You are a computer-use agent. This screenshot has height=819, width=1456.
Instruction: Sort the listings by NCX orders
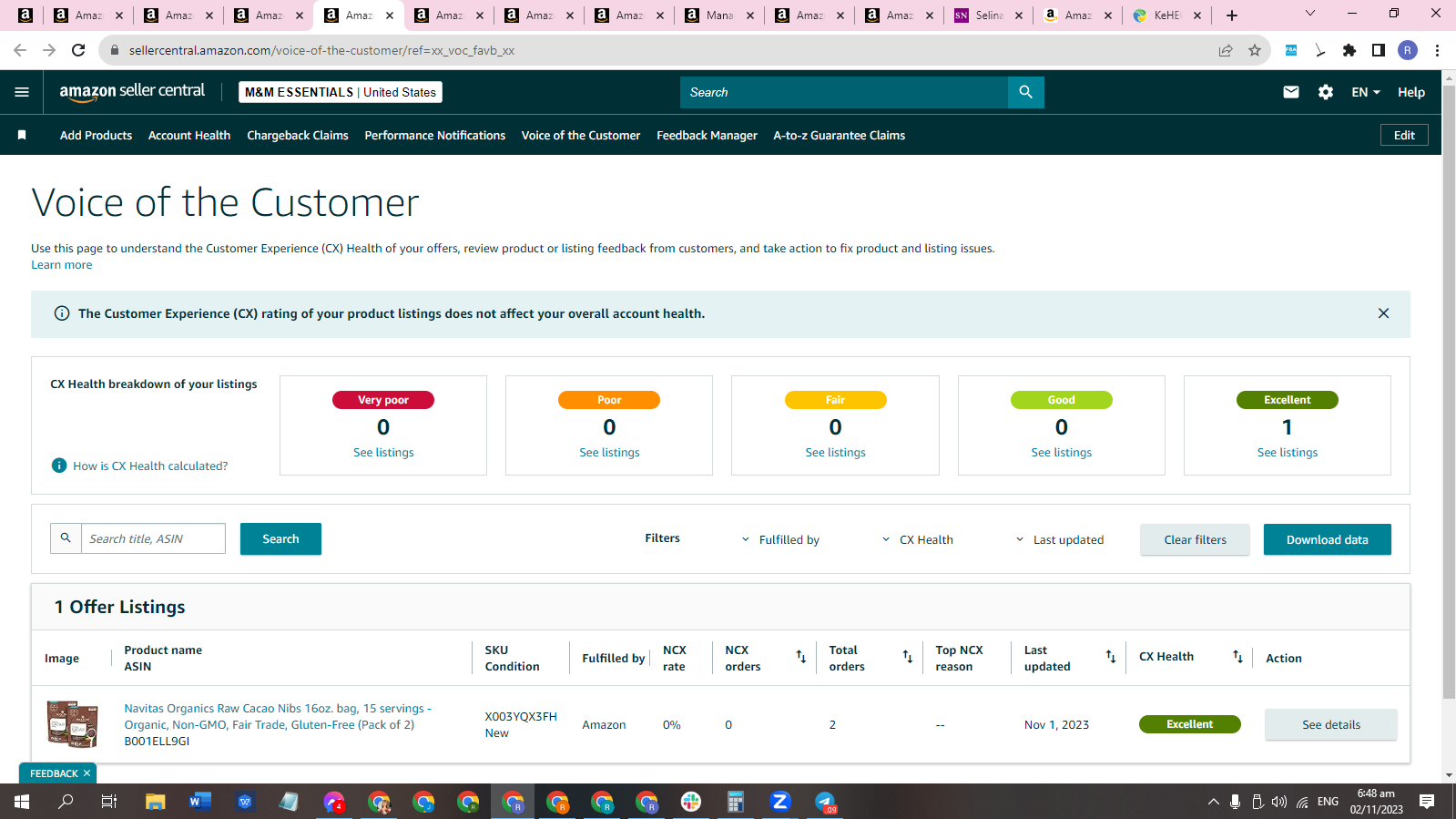click(x=801, y=657)
